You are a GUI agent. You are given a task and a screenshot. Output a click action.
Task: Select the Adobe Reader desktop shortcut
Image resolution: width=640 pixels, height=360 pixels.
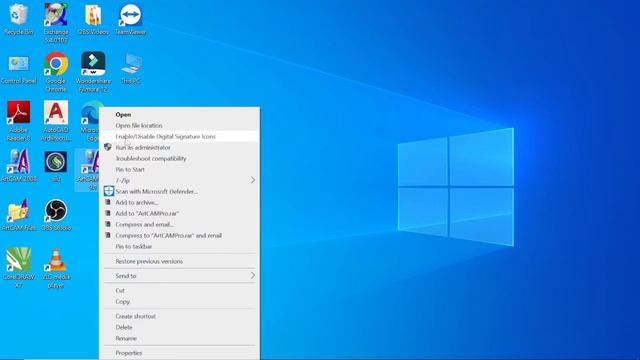coord(18,112)
